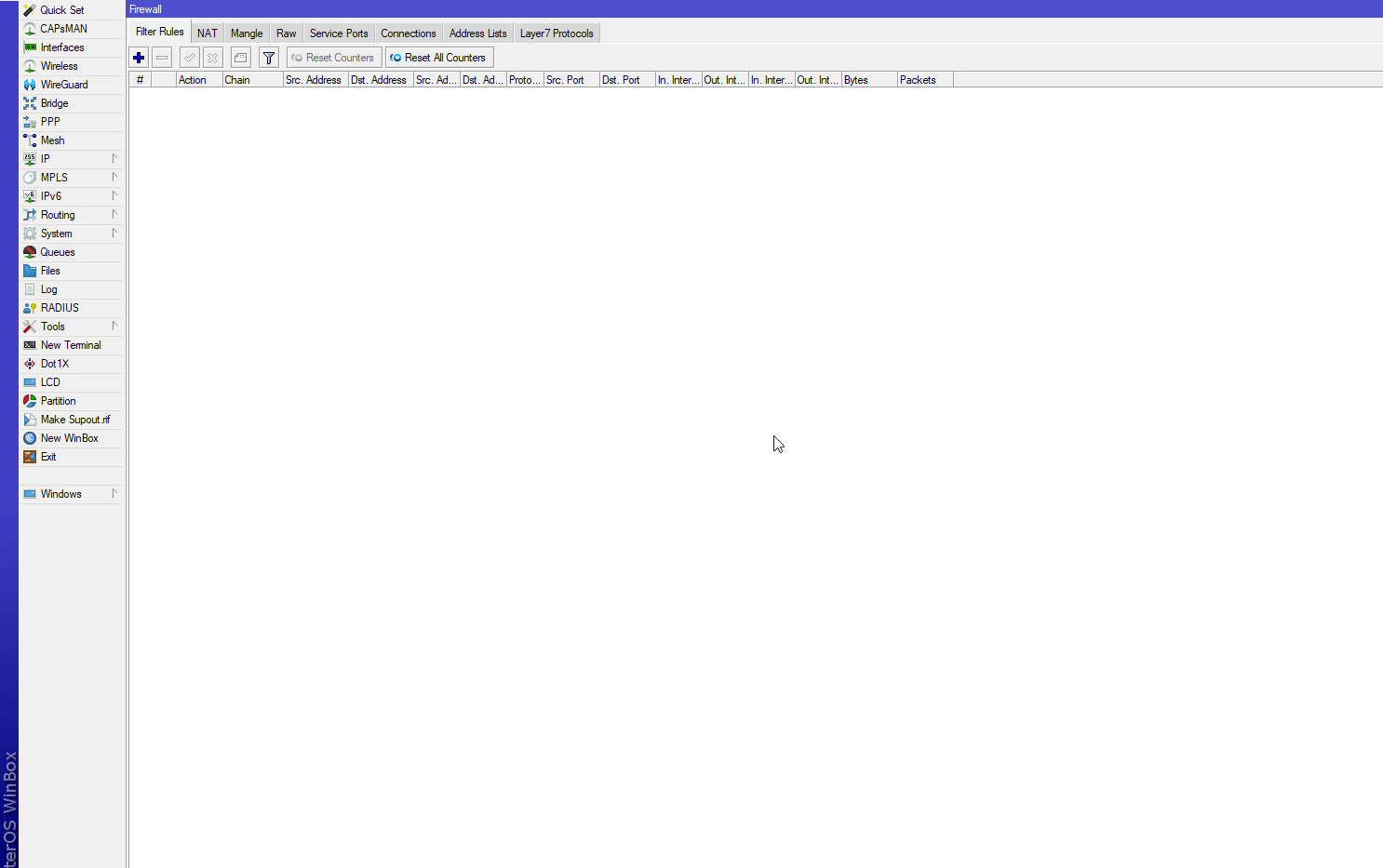Expand the IP submenu
This screenshot has height=868, width=1383.
point(73,159)
